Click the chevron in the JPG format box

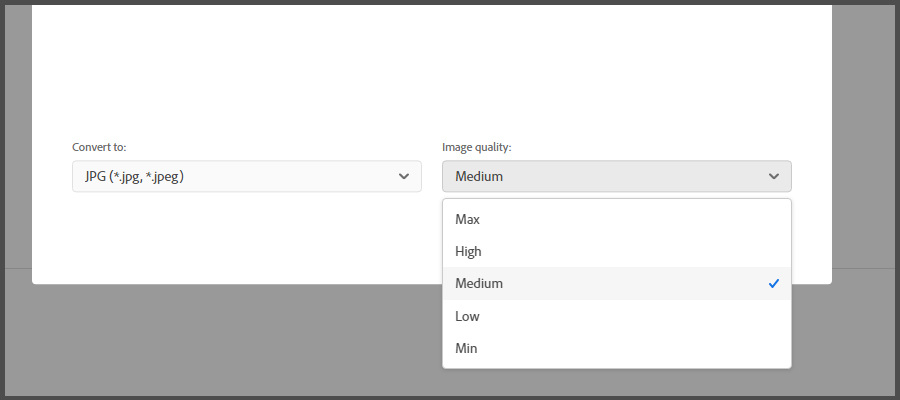coord(404,176)
